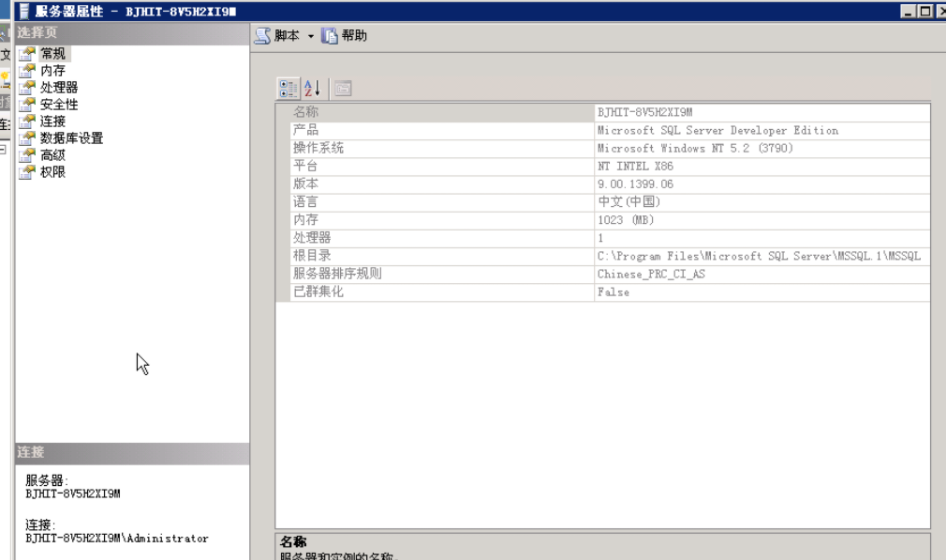Click the 选择页 panel header
The height and width of the screenshot is (560, 946).
pos(132,33)
